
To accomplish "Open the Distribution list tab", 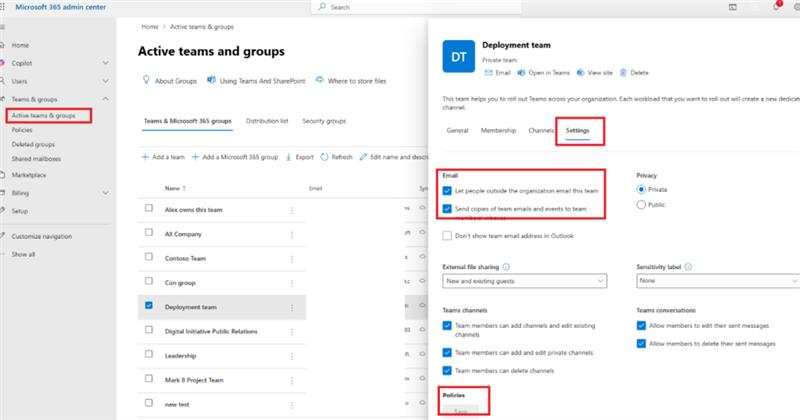I will [x=267, y=121].
